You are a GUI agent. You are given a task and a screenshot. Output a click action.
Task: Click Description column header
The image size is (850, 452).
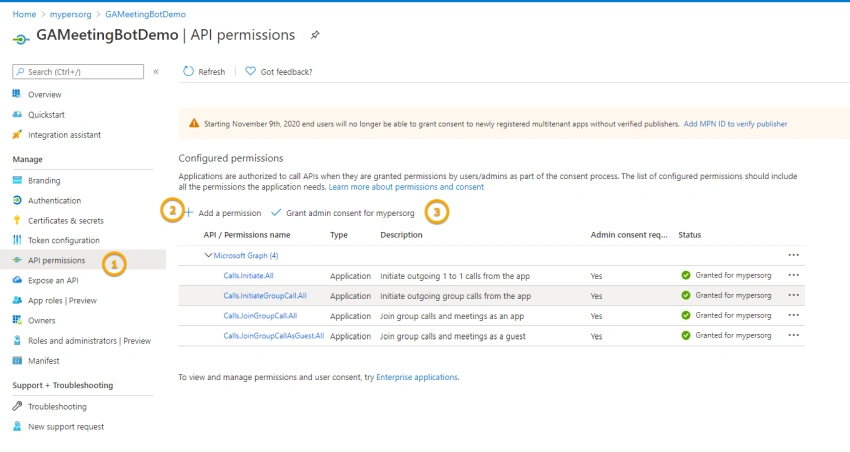(x=401, y=235)
